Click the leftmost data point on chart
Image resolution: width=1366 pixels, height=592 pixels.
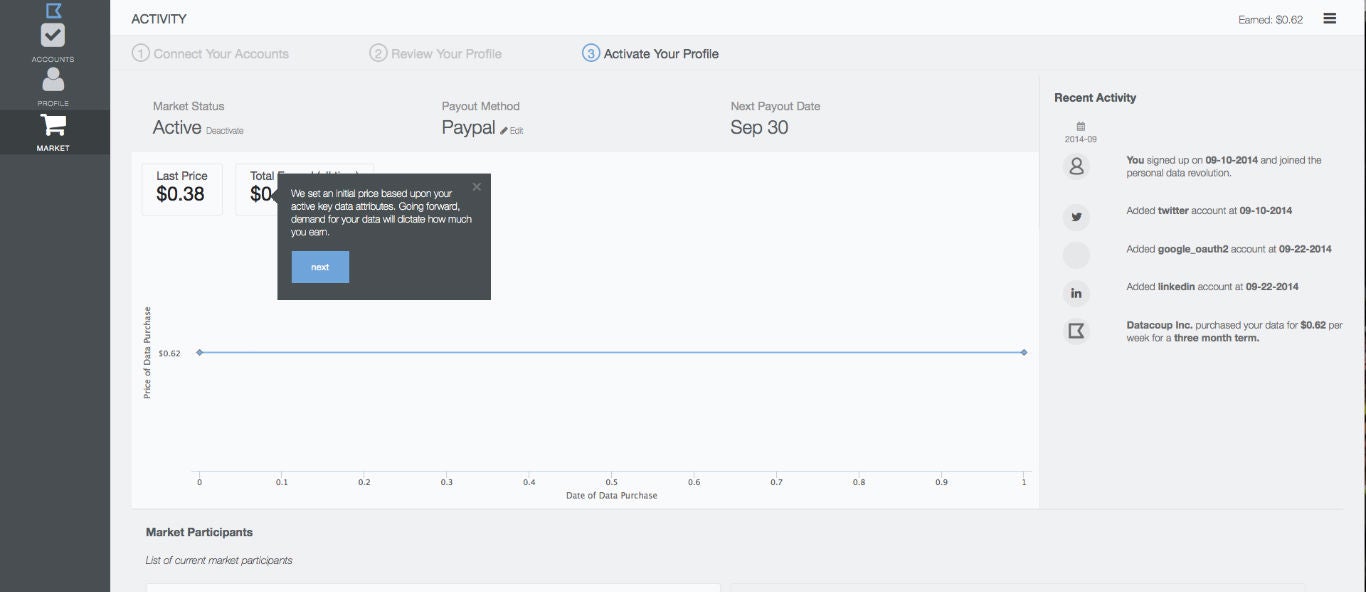(200, 352)
